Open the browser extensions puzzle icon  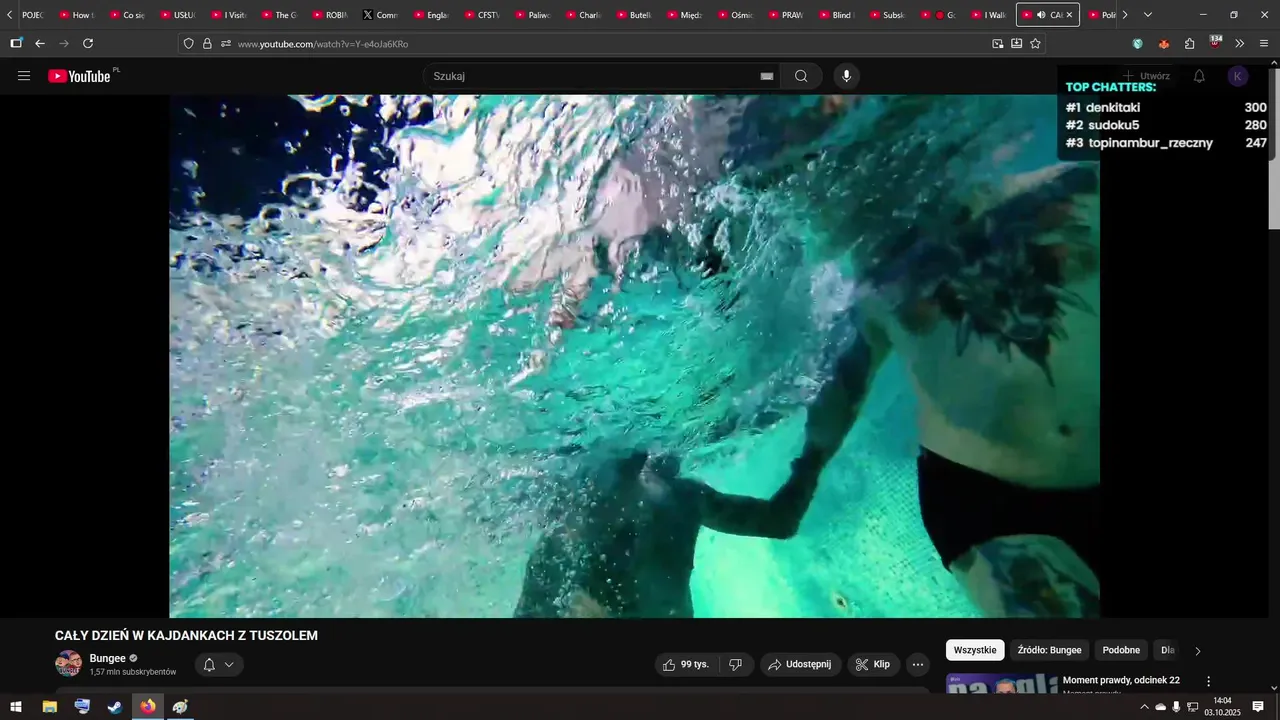click(1189, 44)
